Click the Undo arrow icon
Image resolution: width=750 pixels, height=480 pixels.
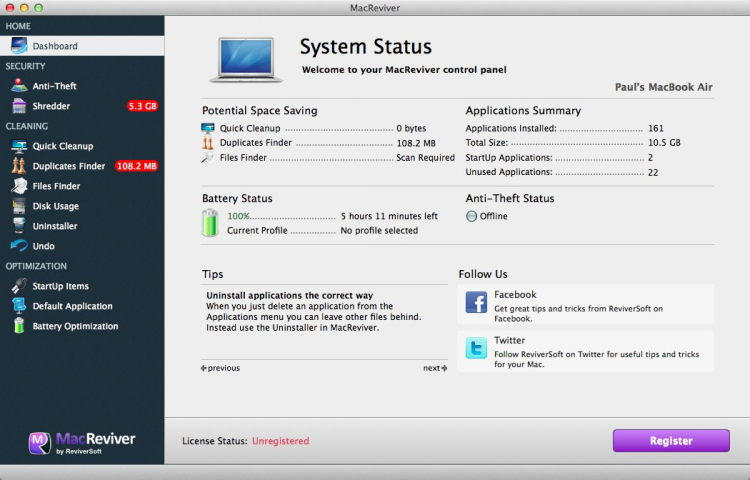(x=19, y=246)
